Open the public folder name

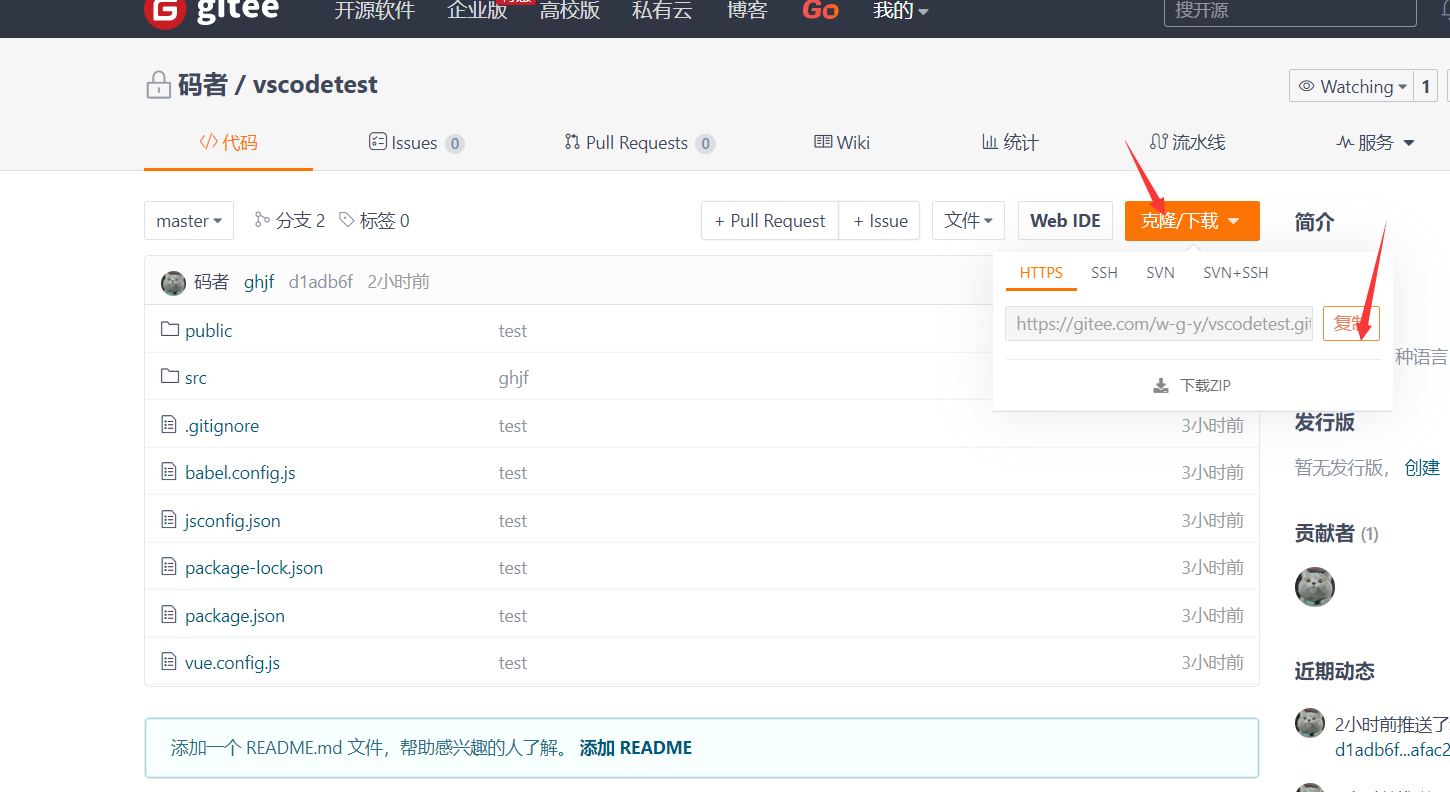point(209,330)
